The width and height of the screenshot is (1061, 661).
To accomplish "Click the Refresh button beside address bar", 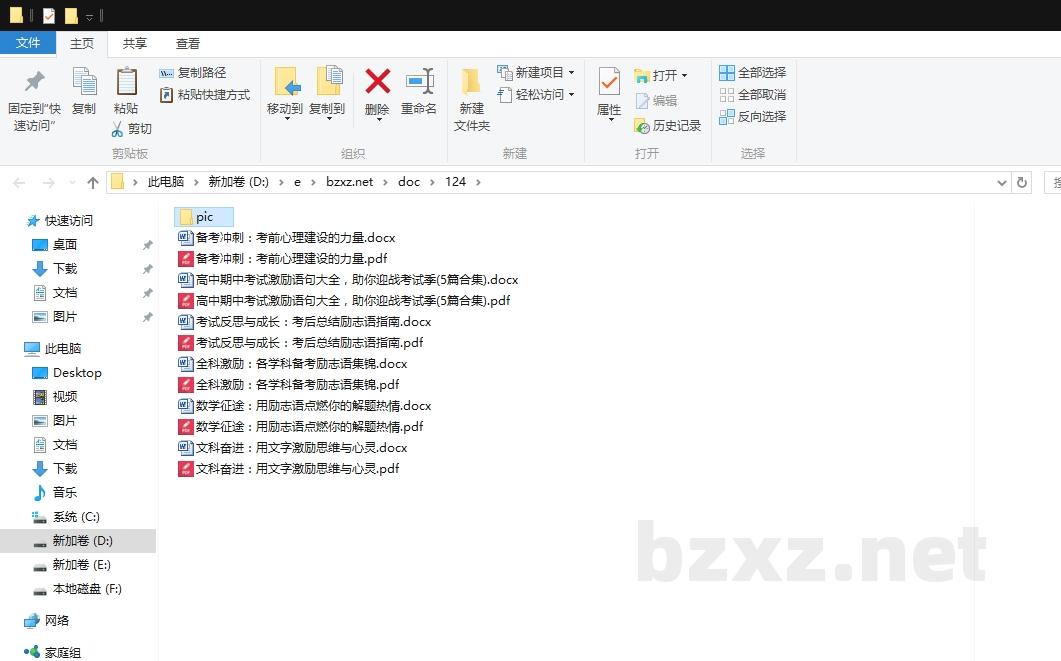I will [1021, 183].
